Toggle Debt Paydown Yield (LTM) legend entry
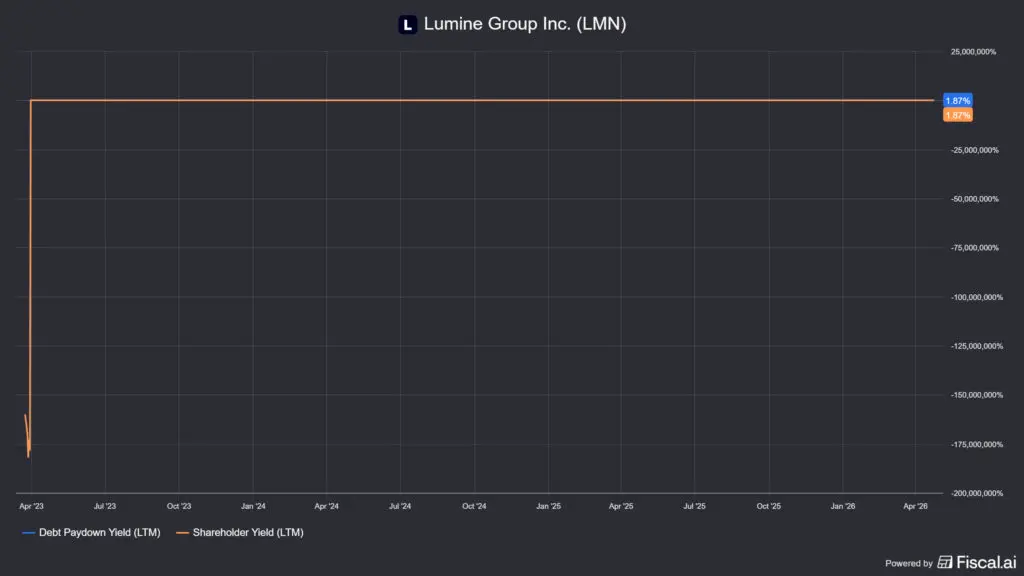 tap(91, 533)
